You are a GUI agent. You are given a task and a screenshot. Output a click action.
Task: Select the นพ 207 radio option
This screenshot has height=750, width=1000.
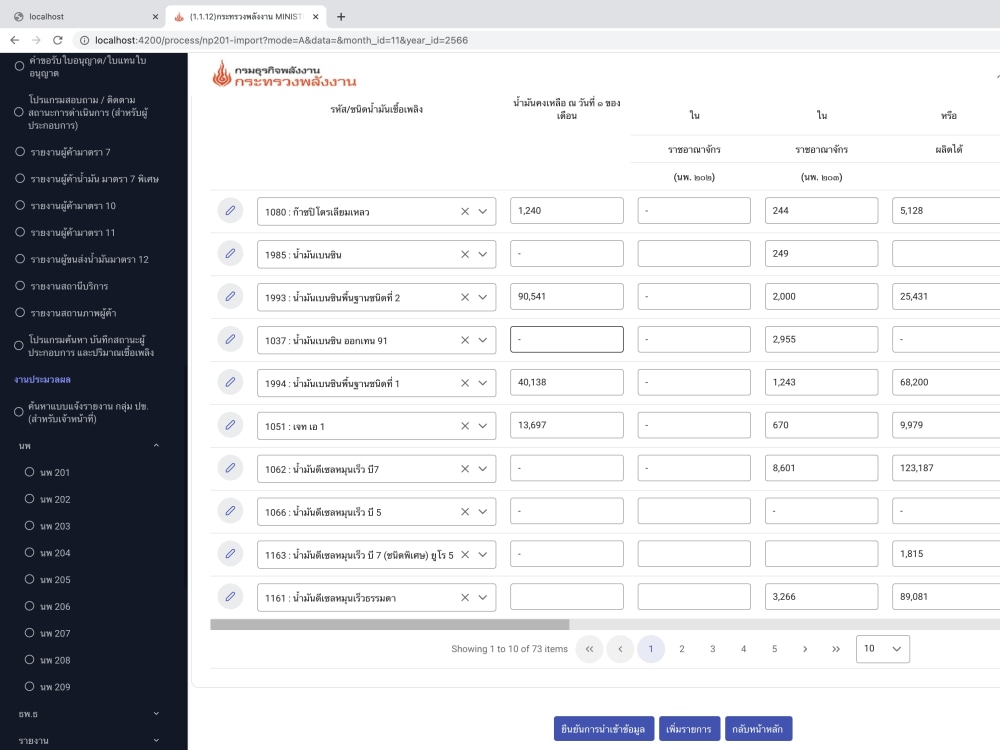click(29, 633)
